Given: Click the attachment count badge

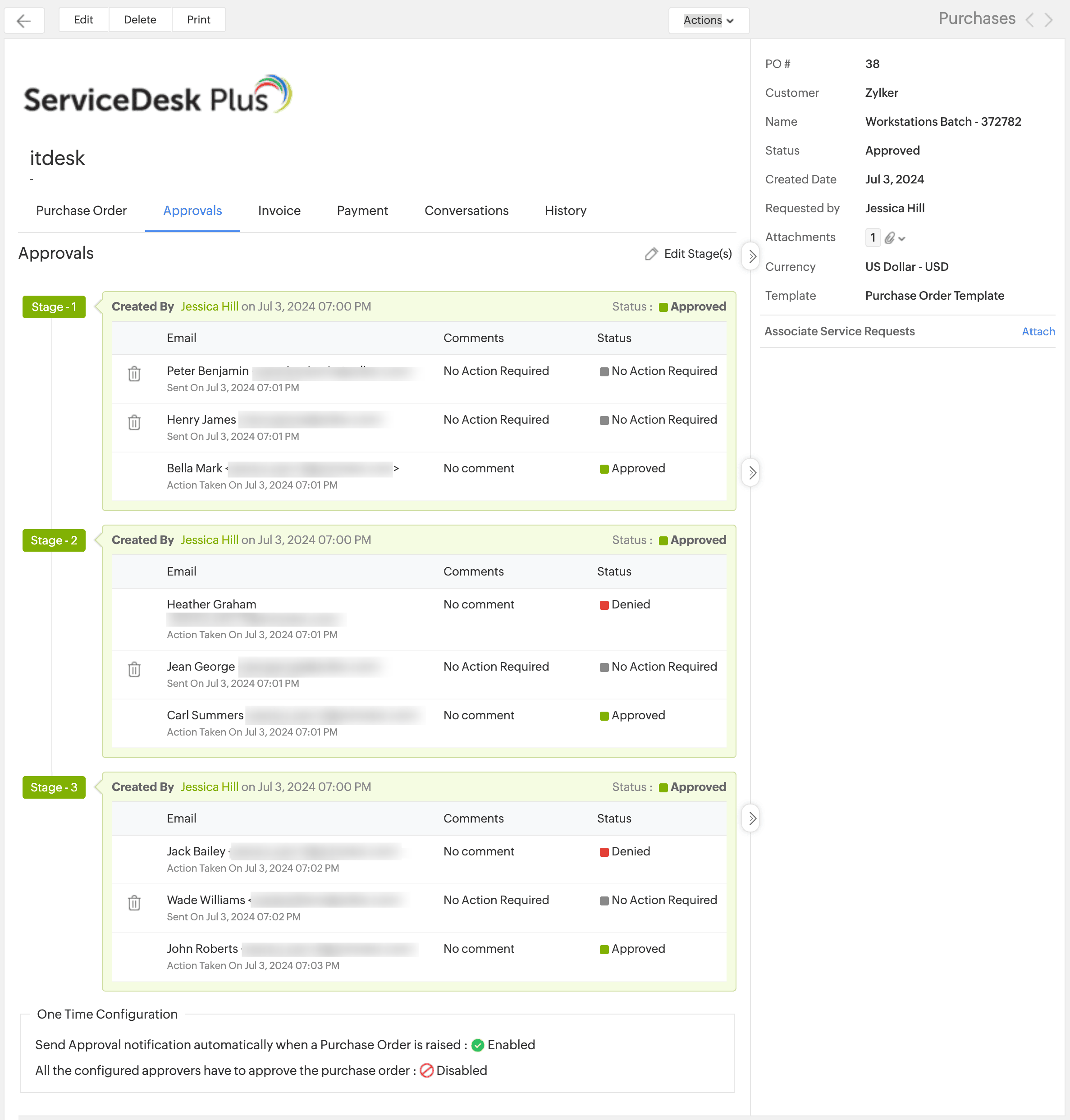Looking at the screenshot, I should [872, 238].
